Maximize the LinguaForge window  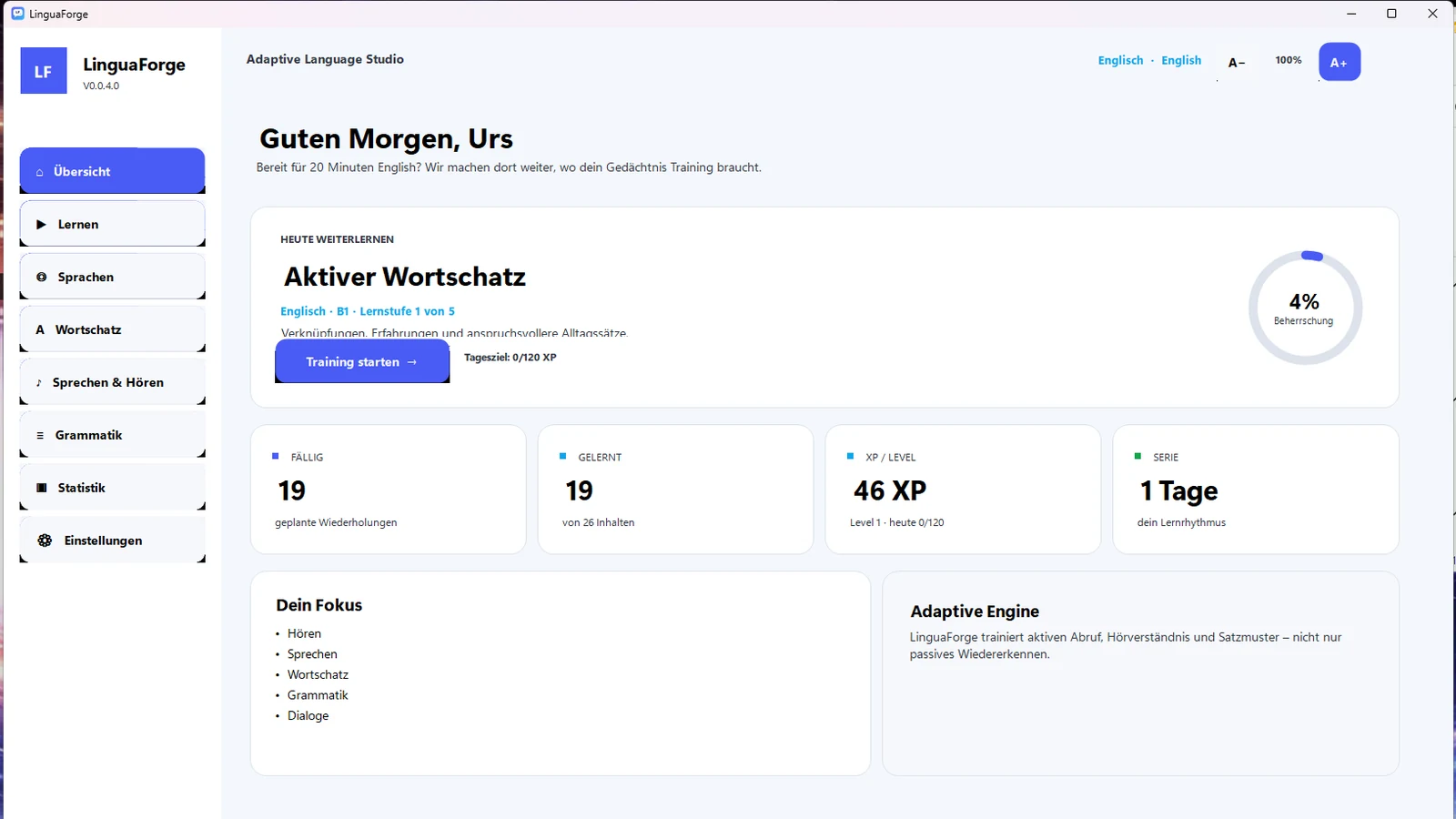pos(1391,14)
